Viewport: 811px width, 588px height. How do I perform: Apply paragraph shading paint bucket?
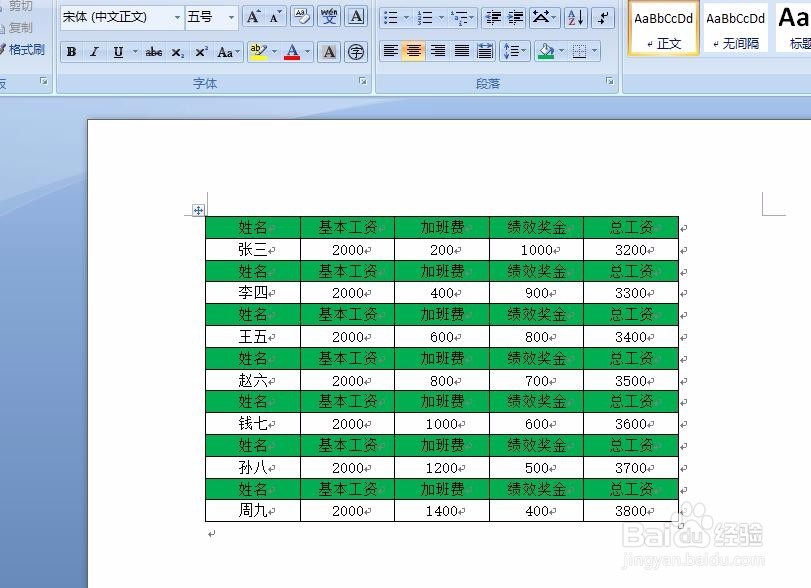[x=546, y=51]
